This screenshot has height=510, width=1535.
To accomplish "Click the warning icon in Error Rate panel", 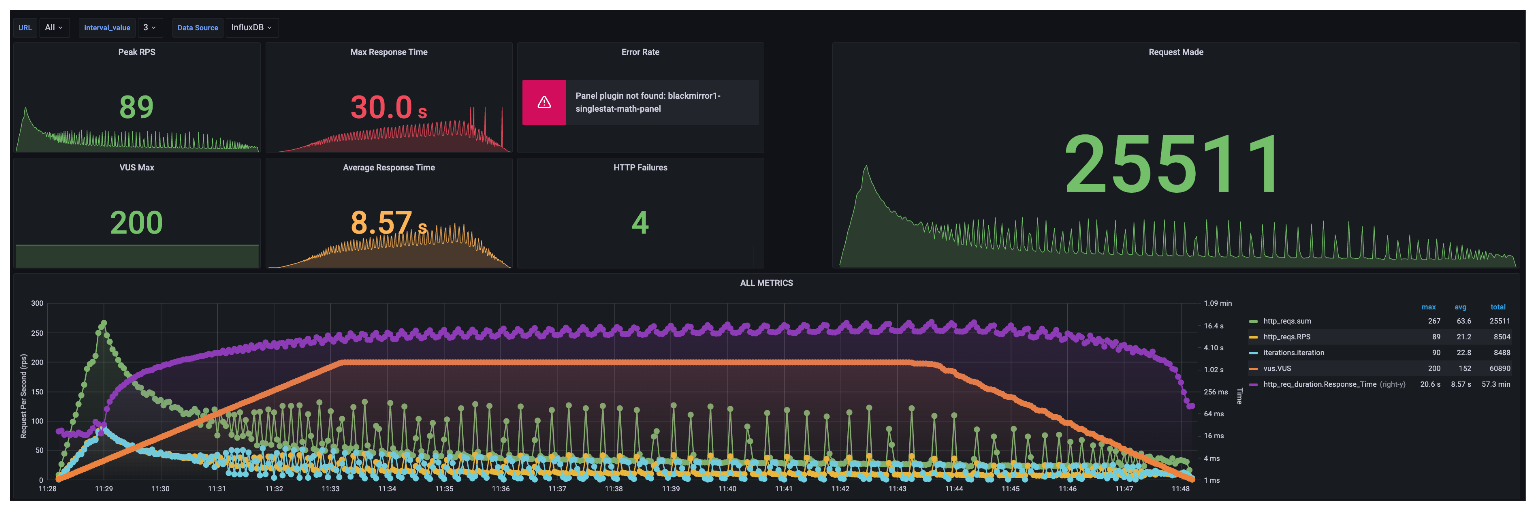I will pyautogui.click(x=544, y=102).
